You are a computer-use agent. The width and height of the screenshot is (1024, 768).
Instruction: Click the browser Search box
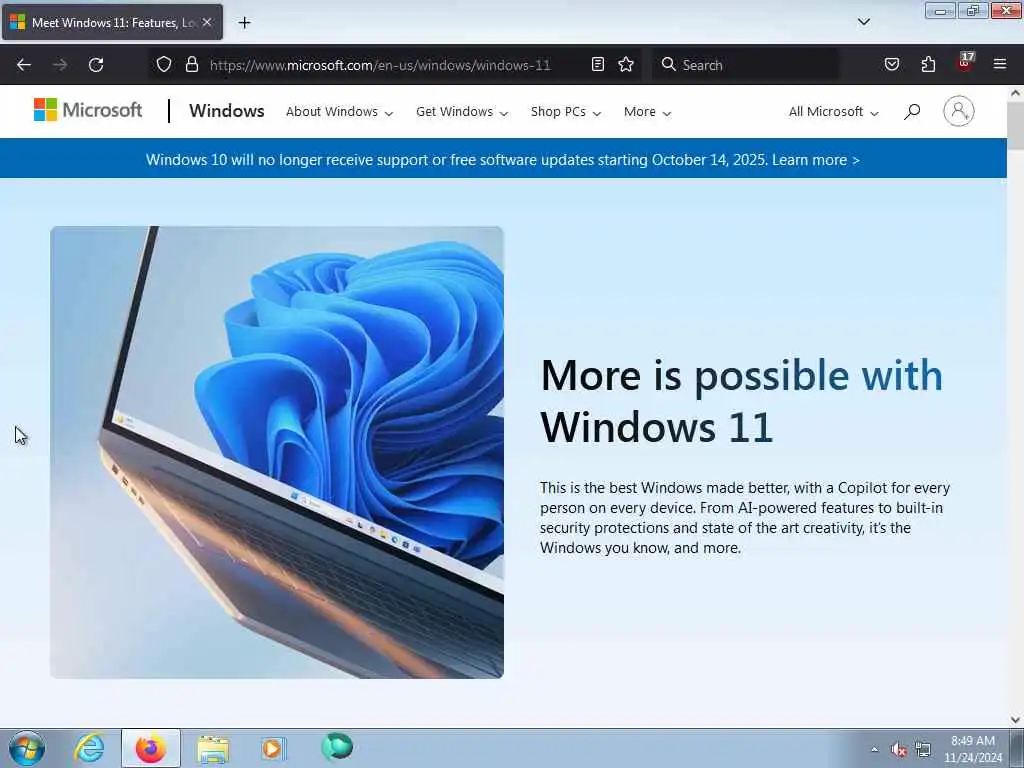pyautogui.click(x=746, y=65)
